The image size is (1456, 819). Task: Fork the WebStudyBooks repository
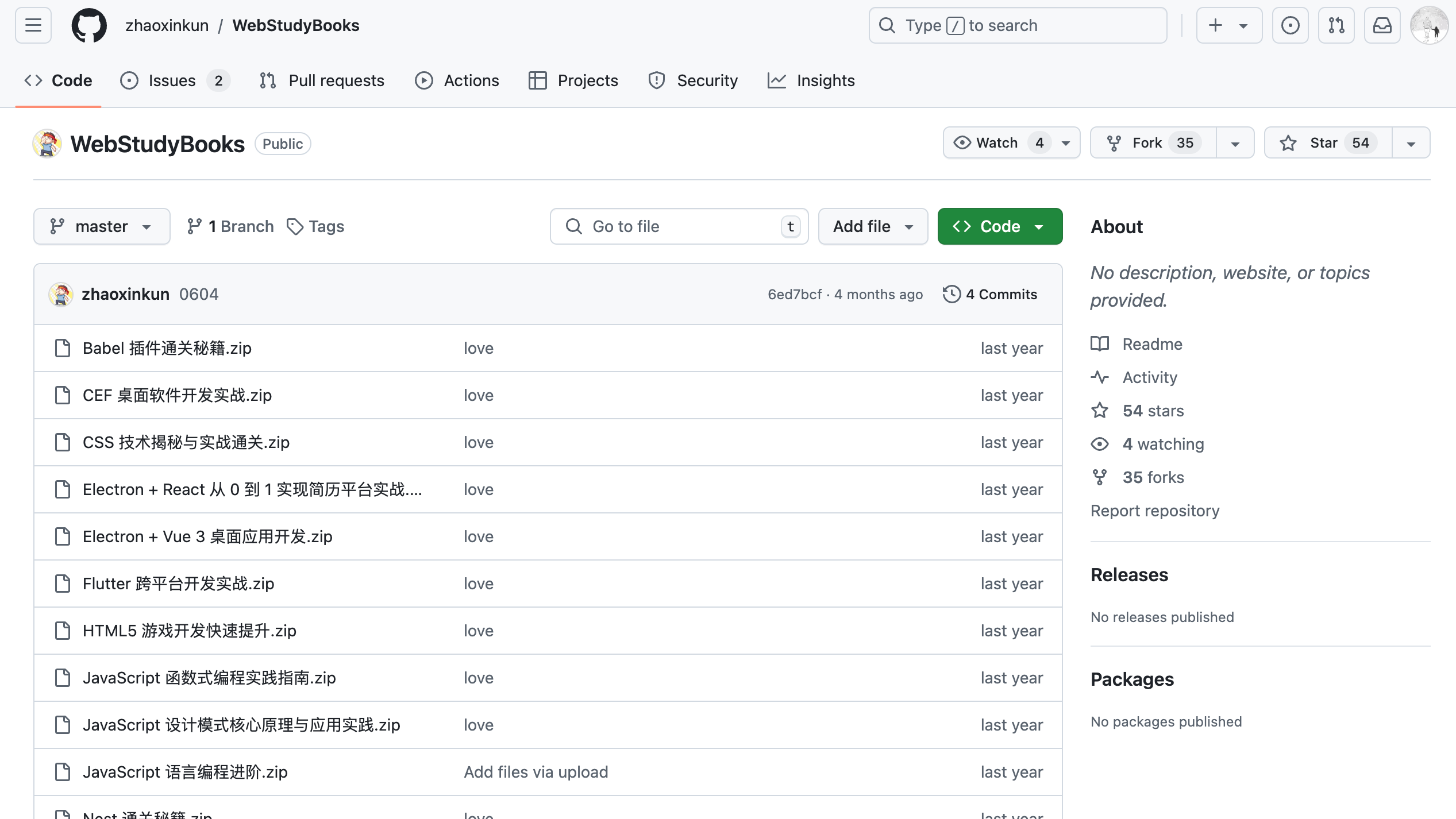[1152, 142]
